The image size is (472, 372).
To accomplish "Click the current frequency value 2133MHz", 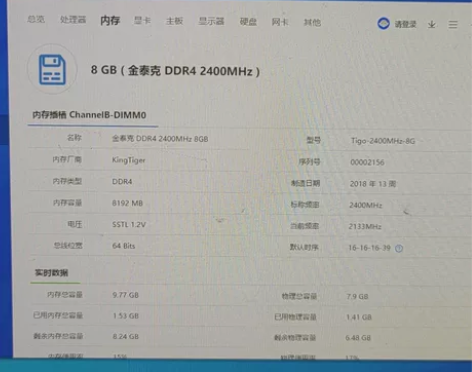I will point(365,226).
